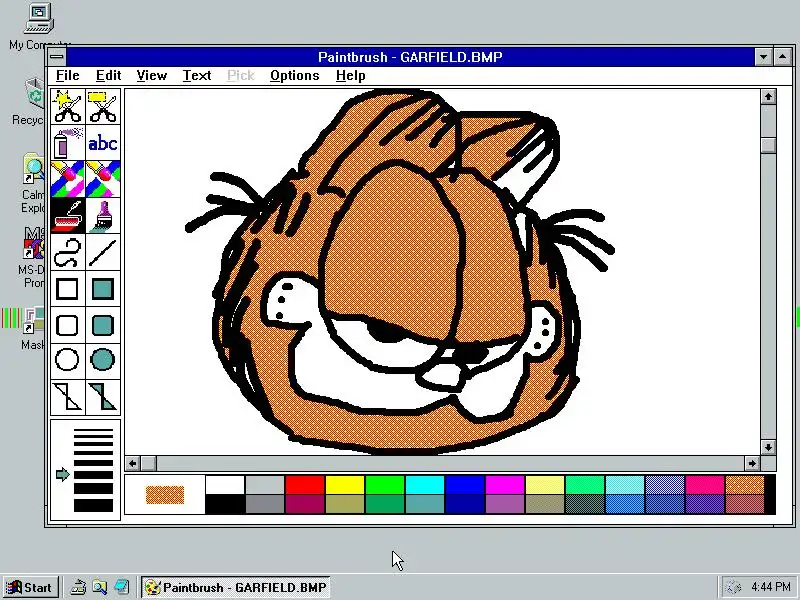Select the Scissors free-form cutout tool
Screen dimensions: 800x600
[67, 107]
